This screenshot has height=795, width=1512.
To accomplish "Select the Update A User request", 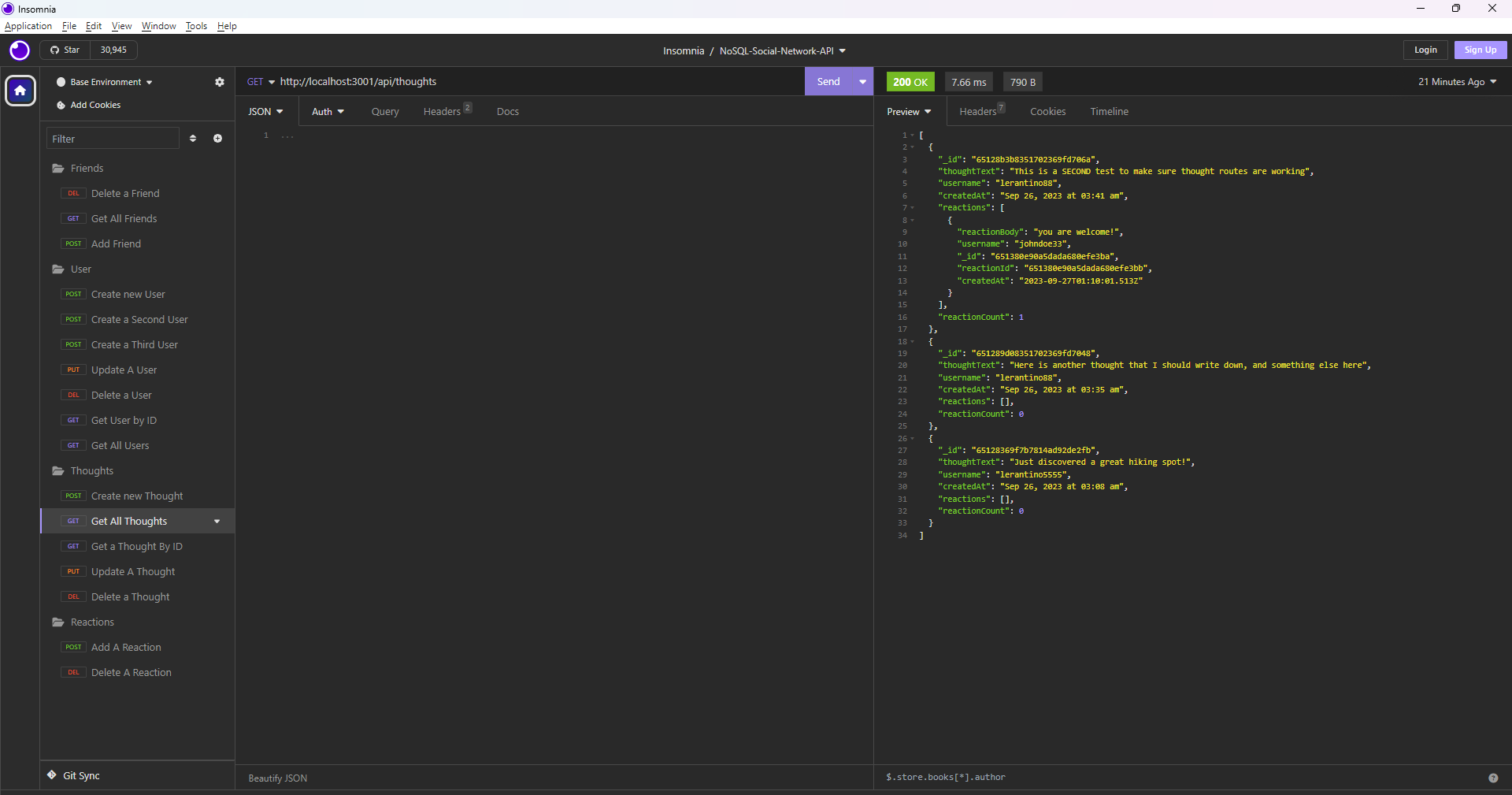I will click(137, 370).
